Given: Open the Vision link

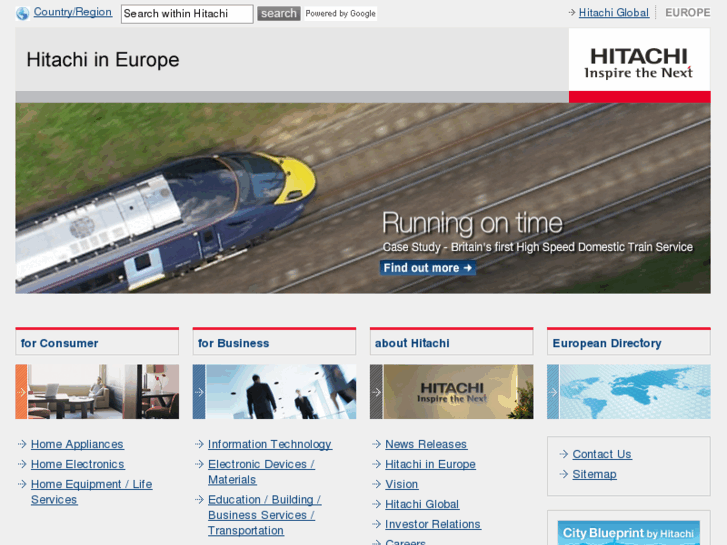Looking at the screenshot, I should click(402, 484).
